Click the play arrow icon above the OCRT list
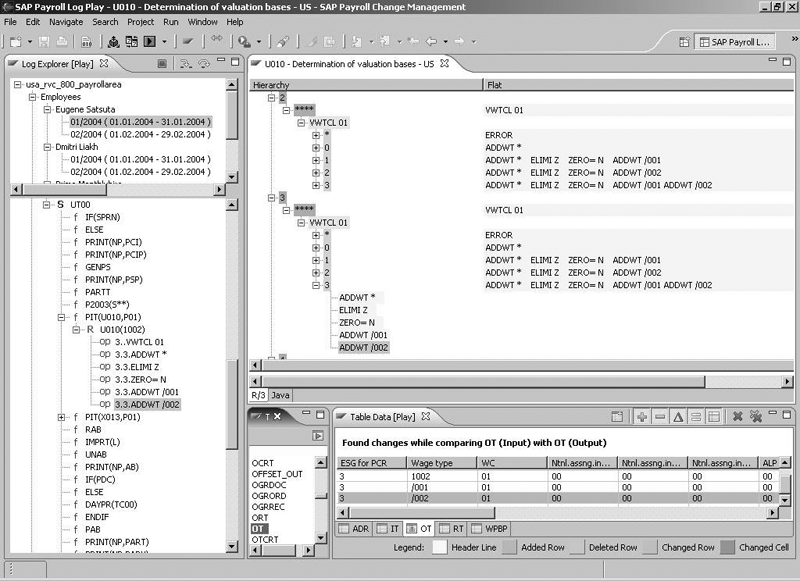This screenshot has height=581, width=800. tap(318, 436)
